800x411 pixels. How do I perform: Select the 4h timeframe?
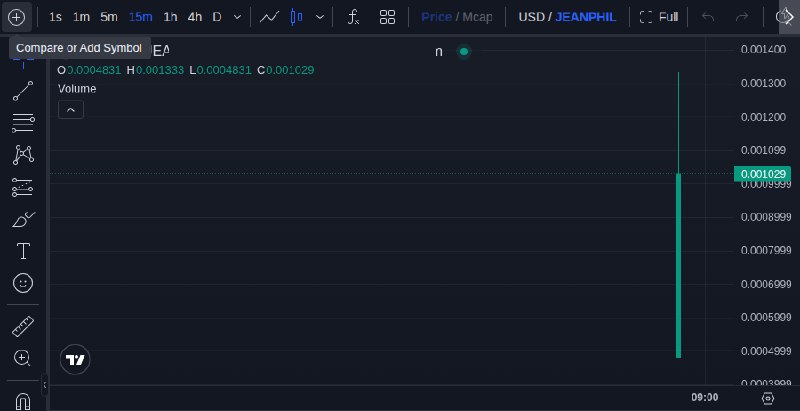tap(194, 17)
